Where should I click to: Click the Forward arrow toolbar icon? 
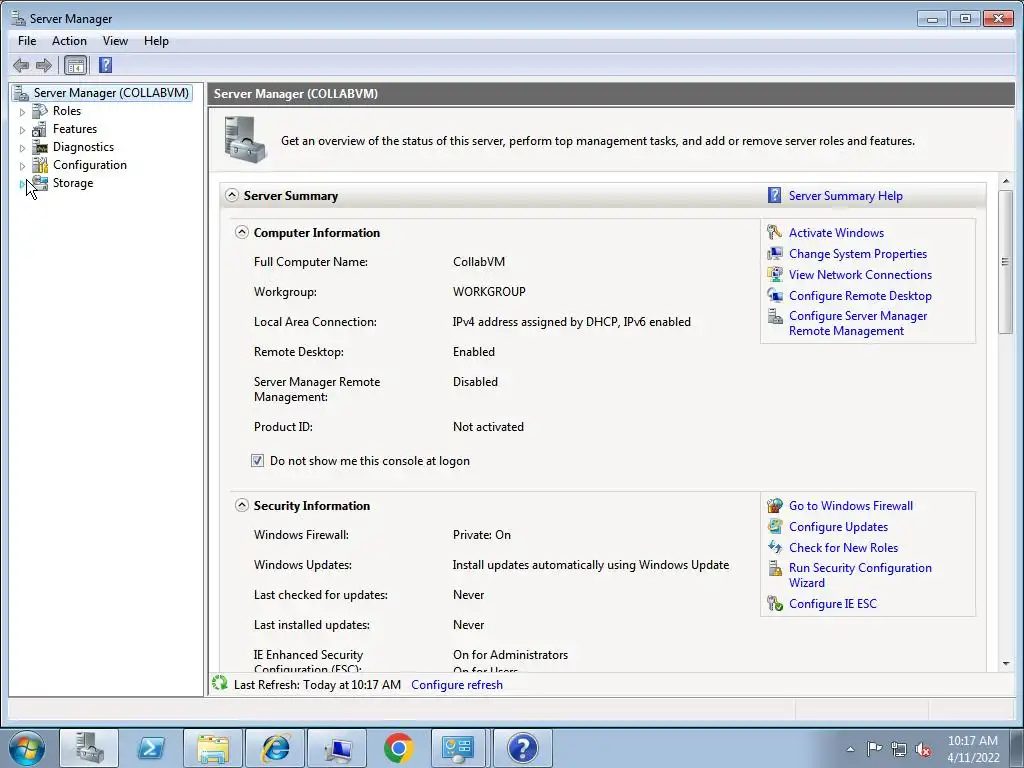(44, 65)
